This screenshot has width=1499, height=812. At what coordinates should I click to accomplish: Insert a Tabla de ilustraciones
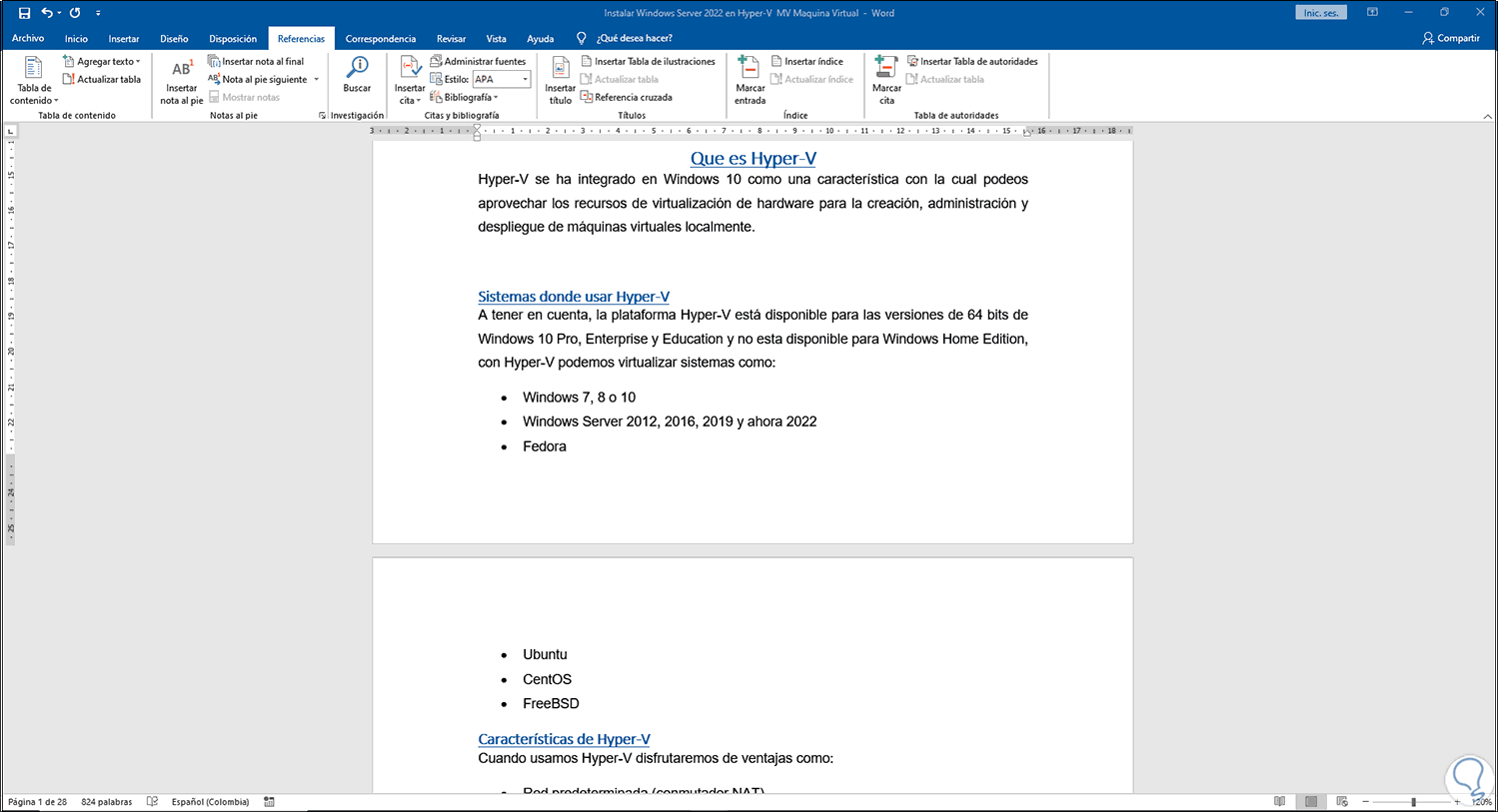point(649,61)
